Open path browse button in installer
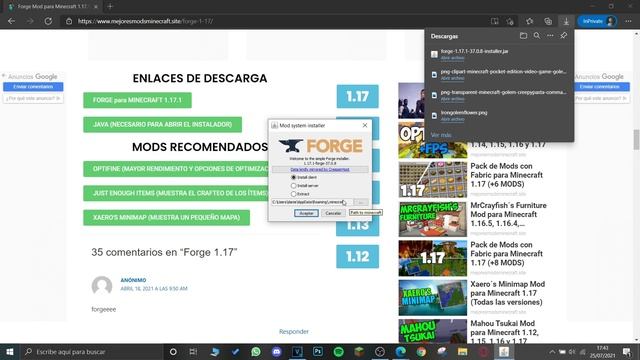The image size is (640, 360). (x=361, y=202)
